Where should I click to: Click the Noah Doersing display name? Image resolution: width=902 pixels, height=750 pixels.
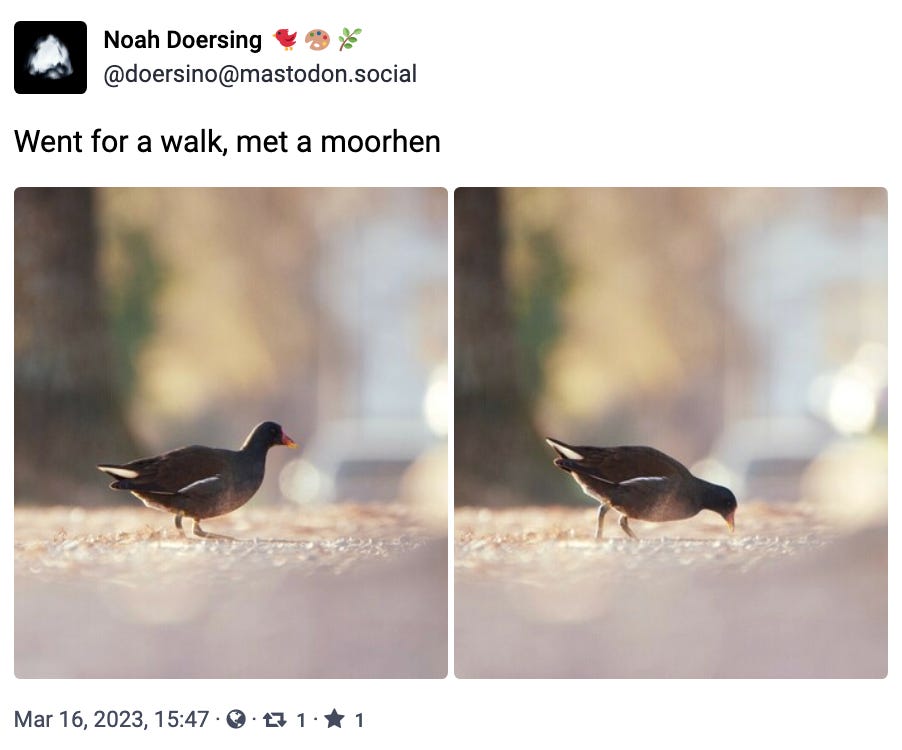pos(182,40)
